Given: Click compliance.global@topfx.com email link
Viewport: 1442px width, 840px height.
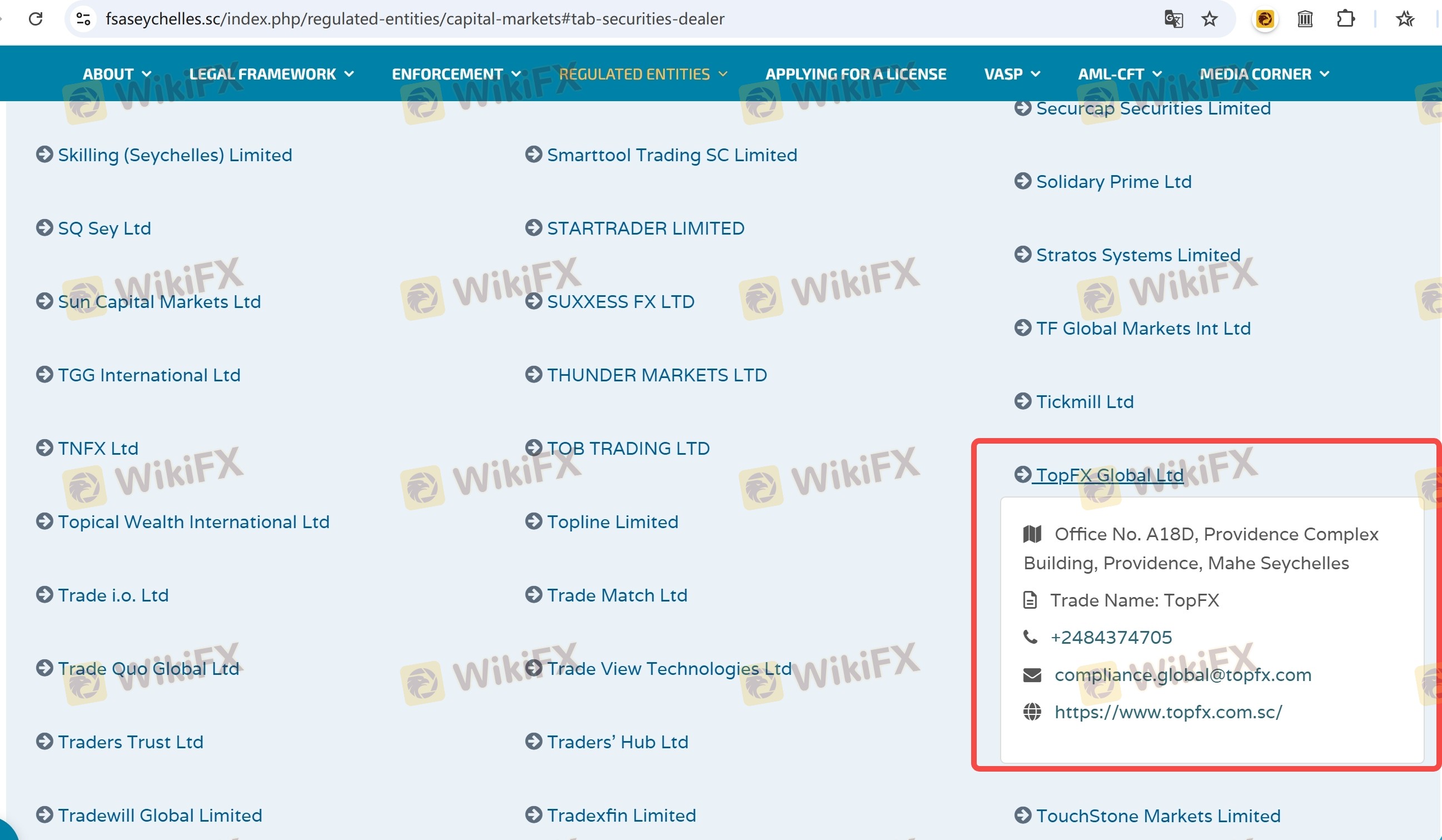Looking at the screenshot, I should (1183, 675).
